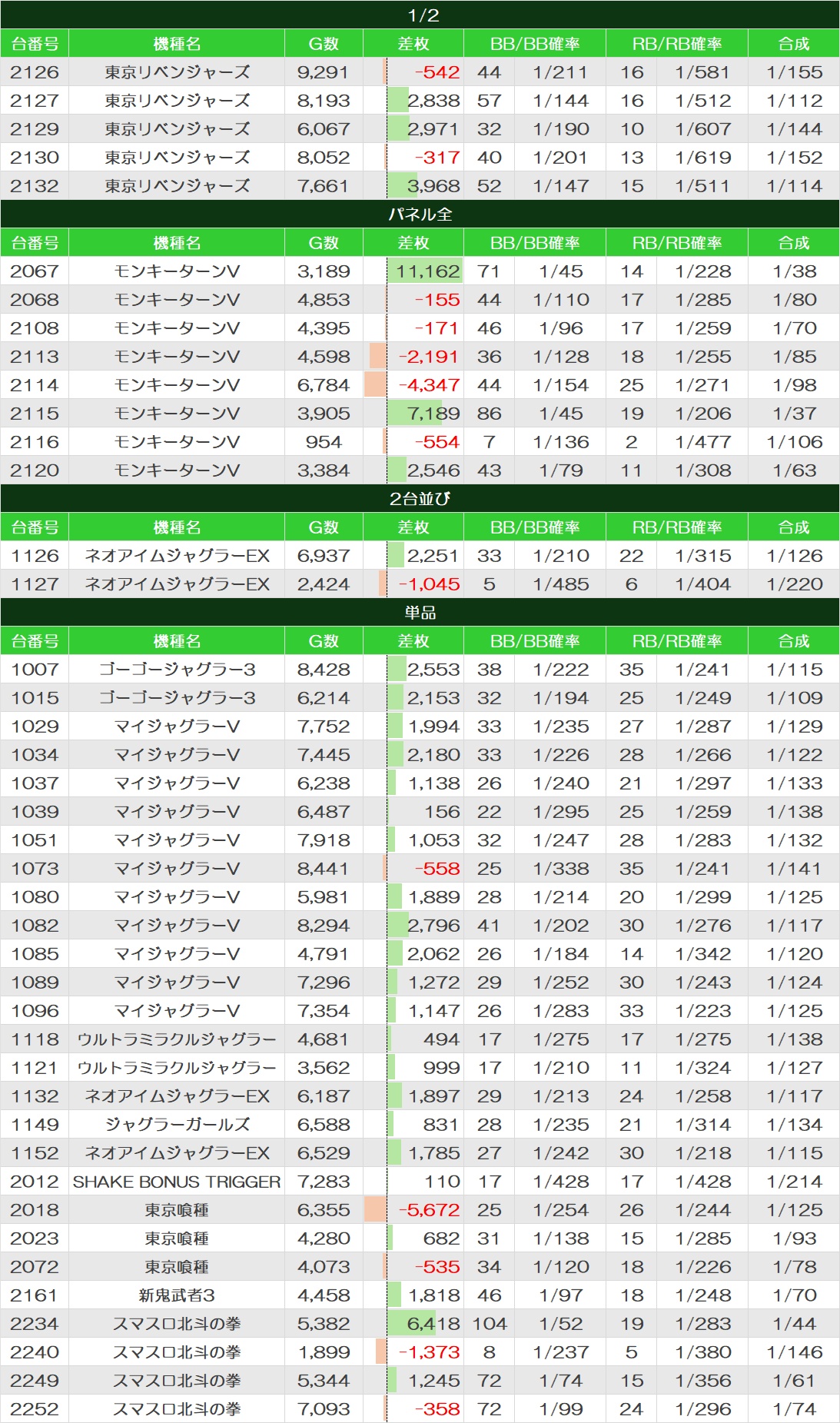The width and height of the screenshot is (840, 1423).
Task: Click the -4,347 difference value
Action: 429,385
